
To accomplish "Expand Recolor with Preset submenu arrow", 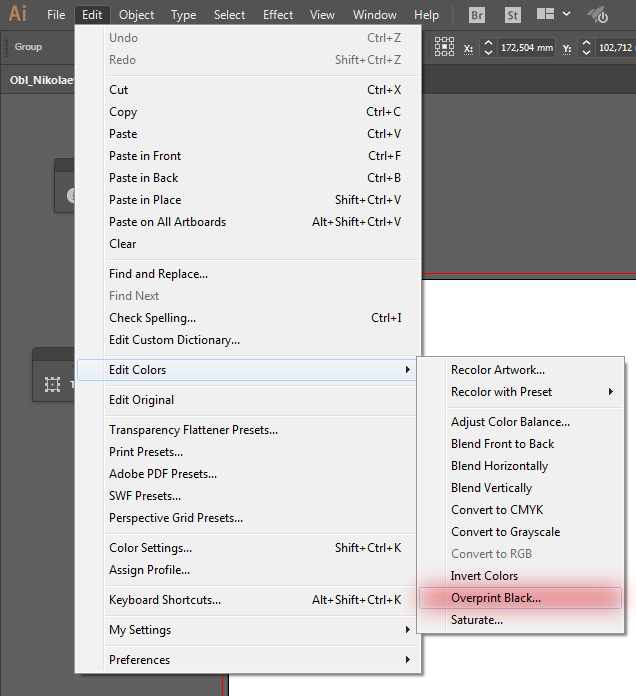I will (611, 392).
